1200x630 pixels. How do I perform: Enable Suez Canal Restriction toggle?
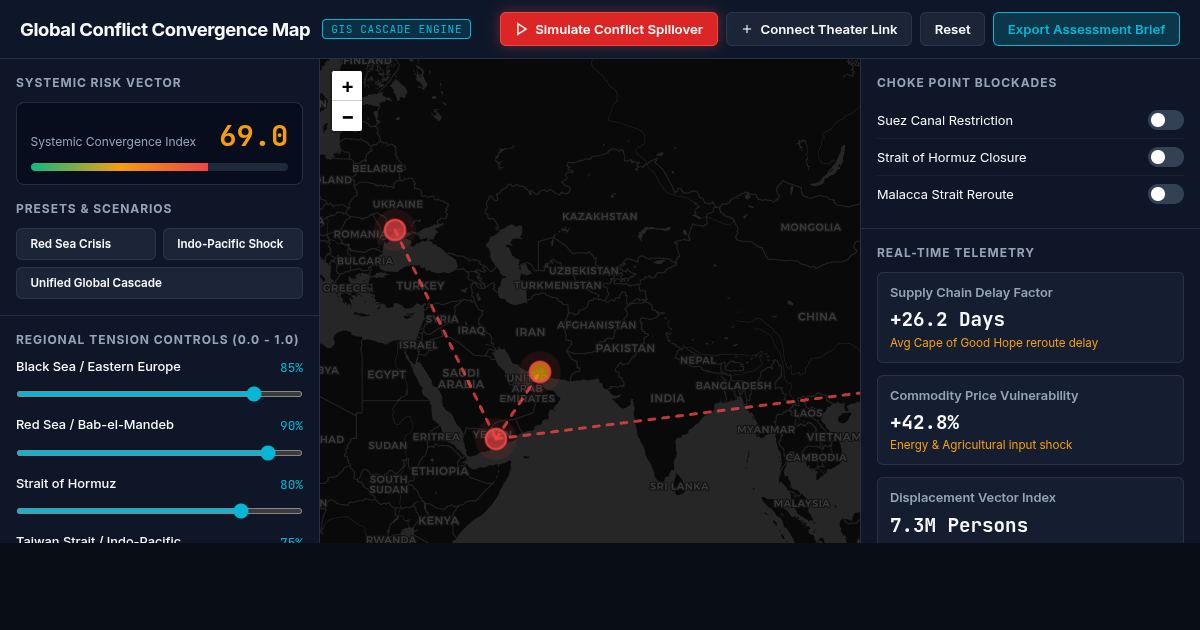pos(1165,120)
